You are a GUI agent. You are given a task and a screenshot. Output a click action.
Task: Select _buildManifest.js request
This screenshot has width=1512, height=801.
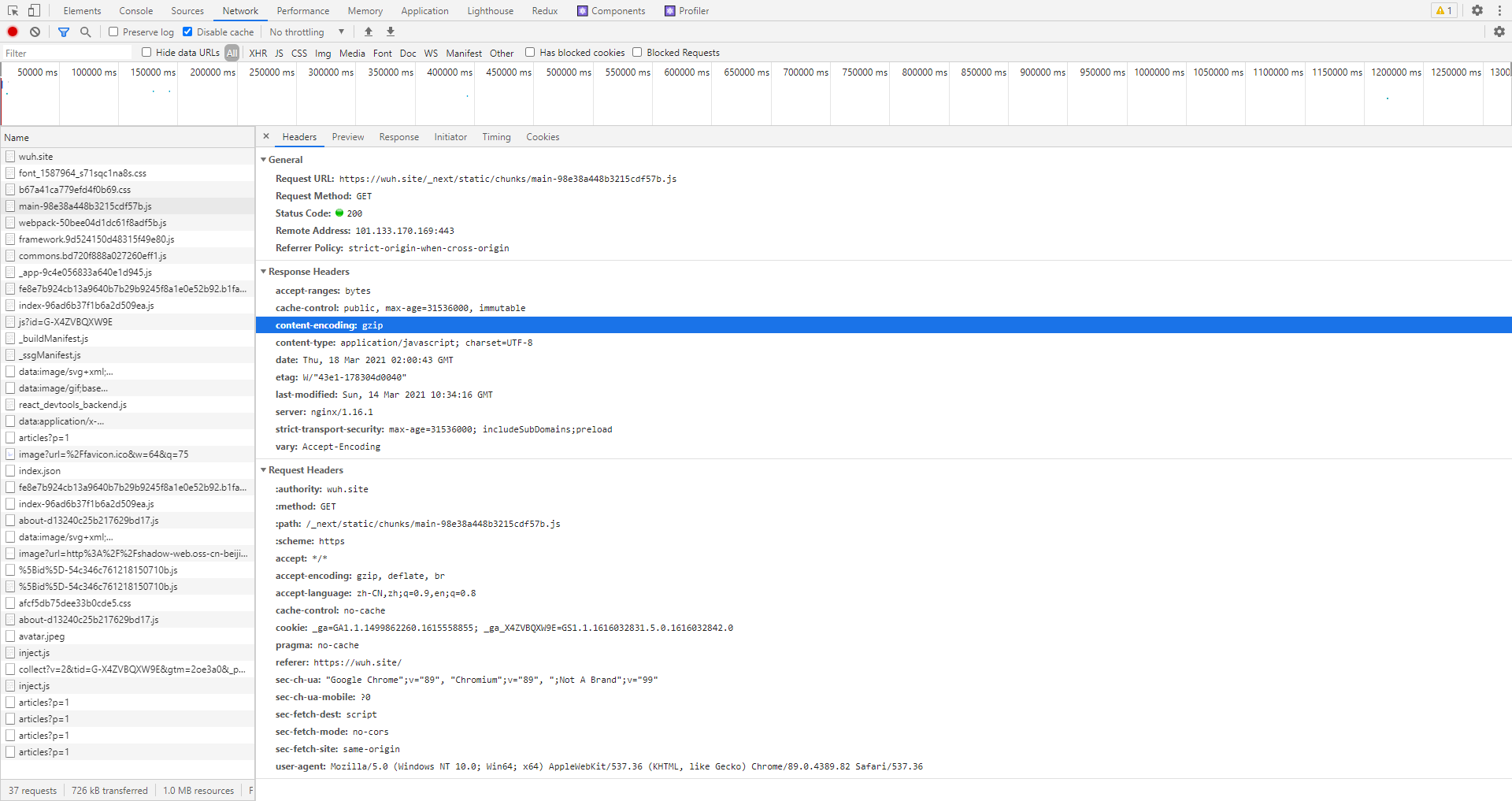coord(128,338)
